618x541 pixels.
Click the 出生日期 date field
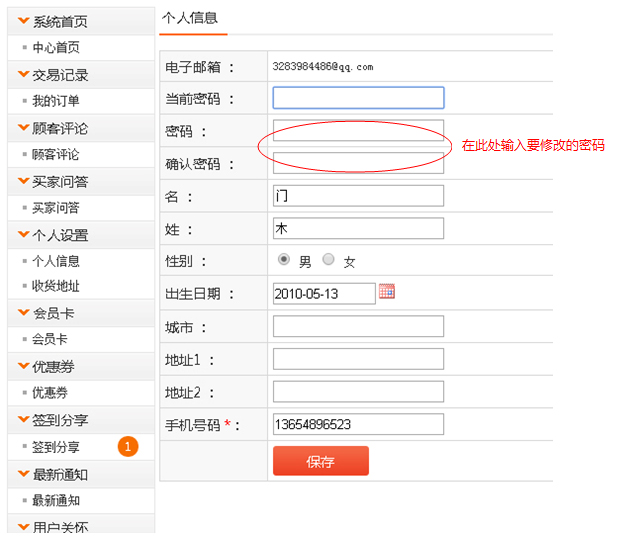323,293
